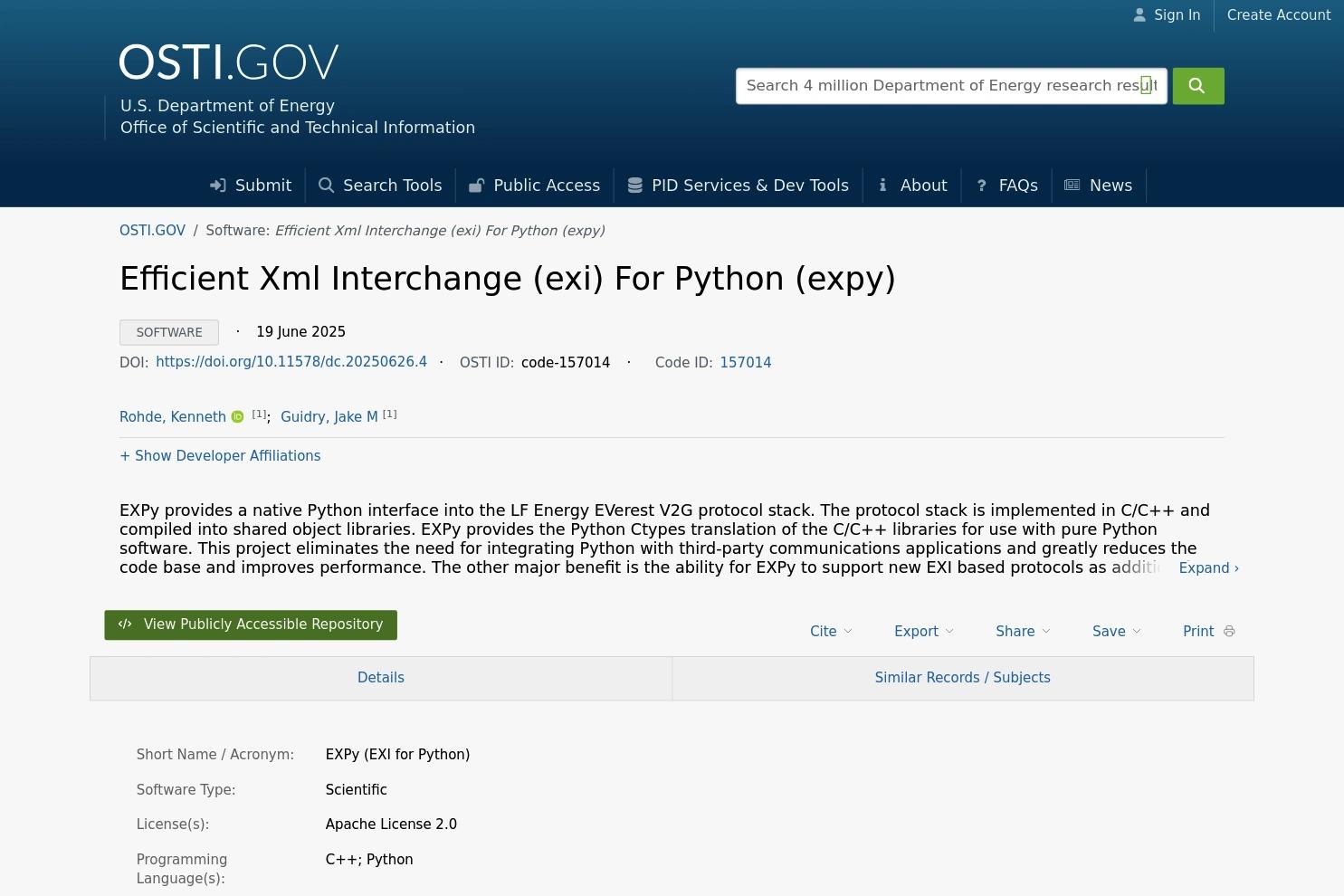The image size is (1344, 896).
Task: Click the About info icon
Action: 882,186
